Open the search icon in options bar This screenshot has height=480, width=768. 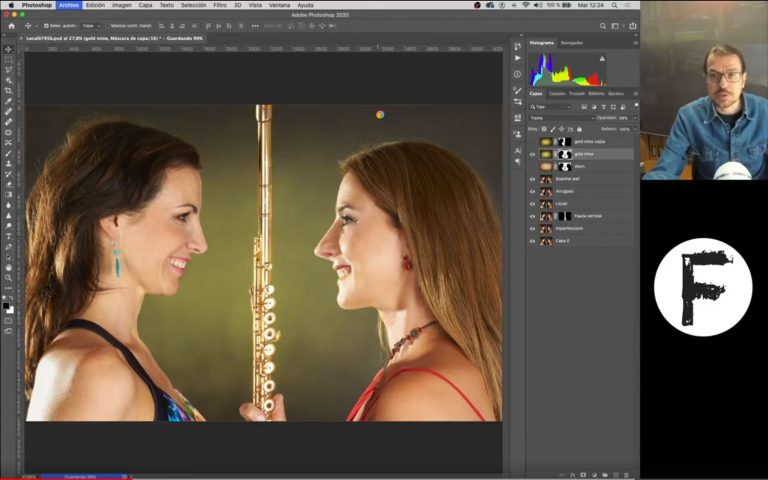[603, 26]
